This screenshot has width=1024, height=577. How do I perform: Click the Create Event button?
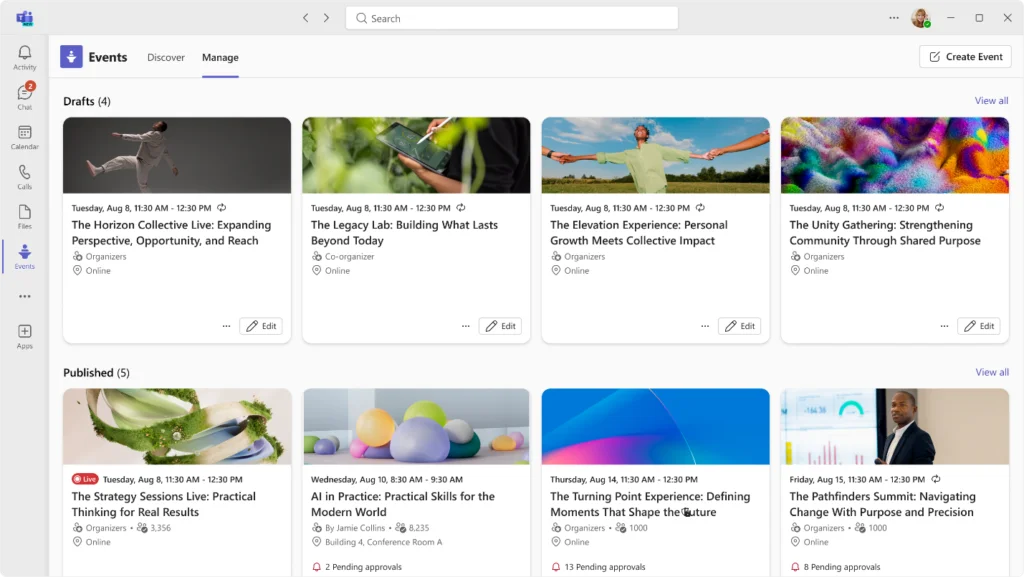point(965,57)
